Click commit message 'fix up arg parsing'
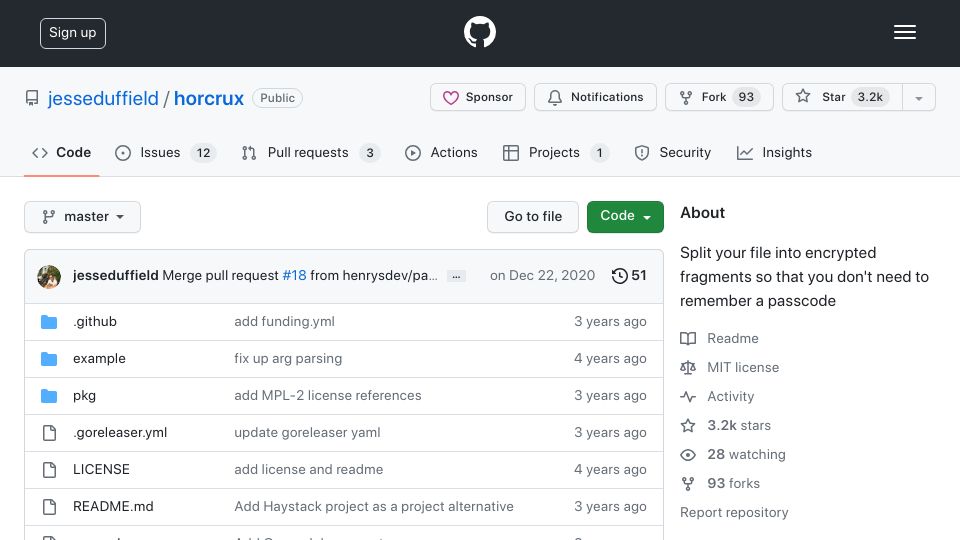The image size is (960, 540). pos(288,359)
